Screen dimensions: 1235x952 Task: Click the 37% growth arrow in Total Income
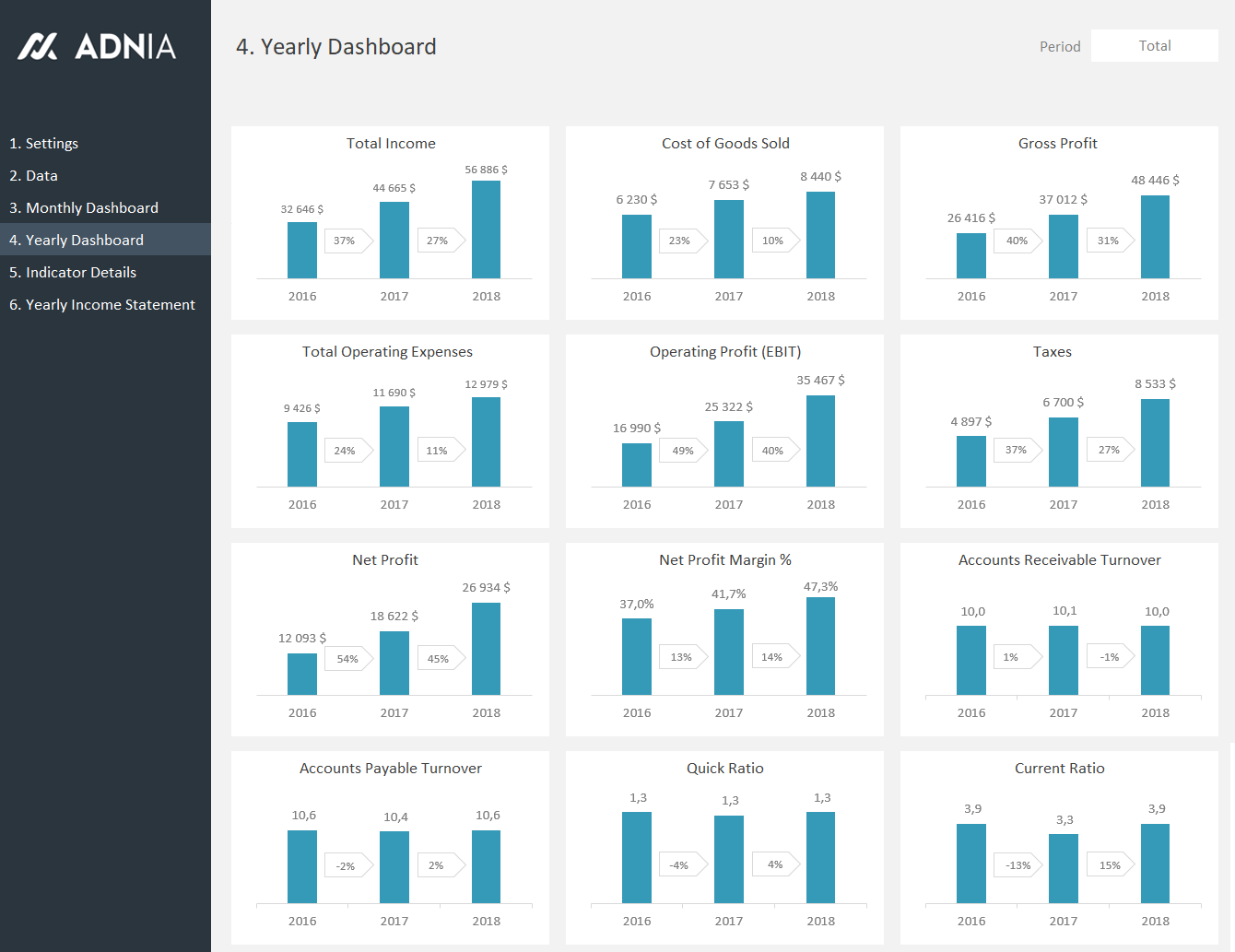tap(347, 241)
